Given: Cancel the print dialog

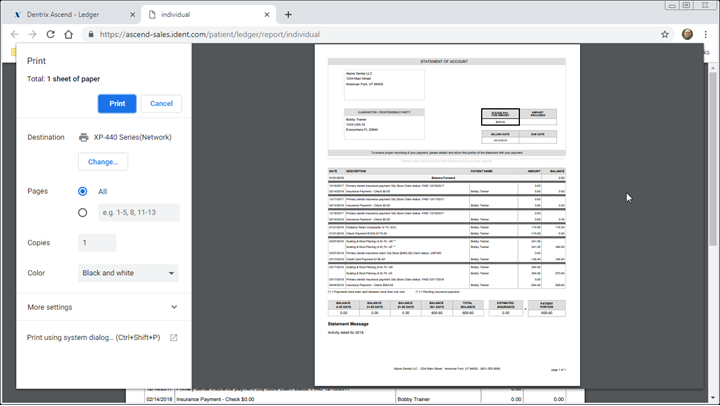Looking at the screenshot, I should click(161, 103).
